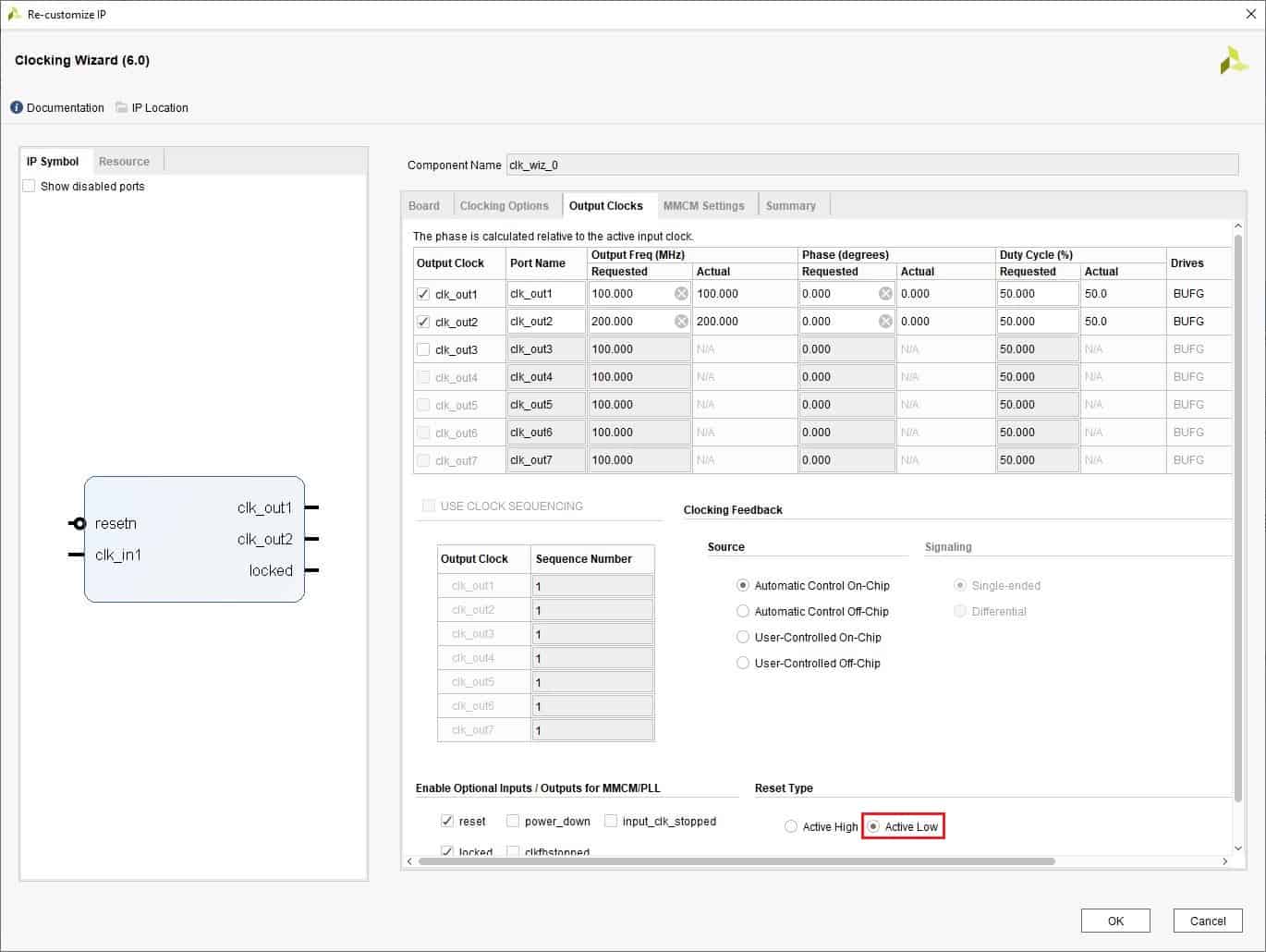Open the Clocking Options tab
This screenshot has height=952, width=1266.
(504, 206)
